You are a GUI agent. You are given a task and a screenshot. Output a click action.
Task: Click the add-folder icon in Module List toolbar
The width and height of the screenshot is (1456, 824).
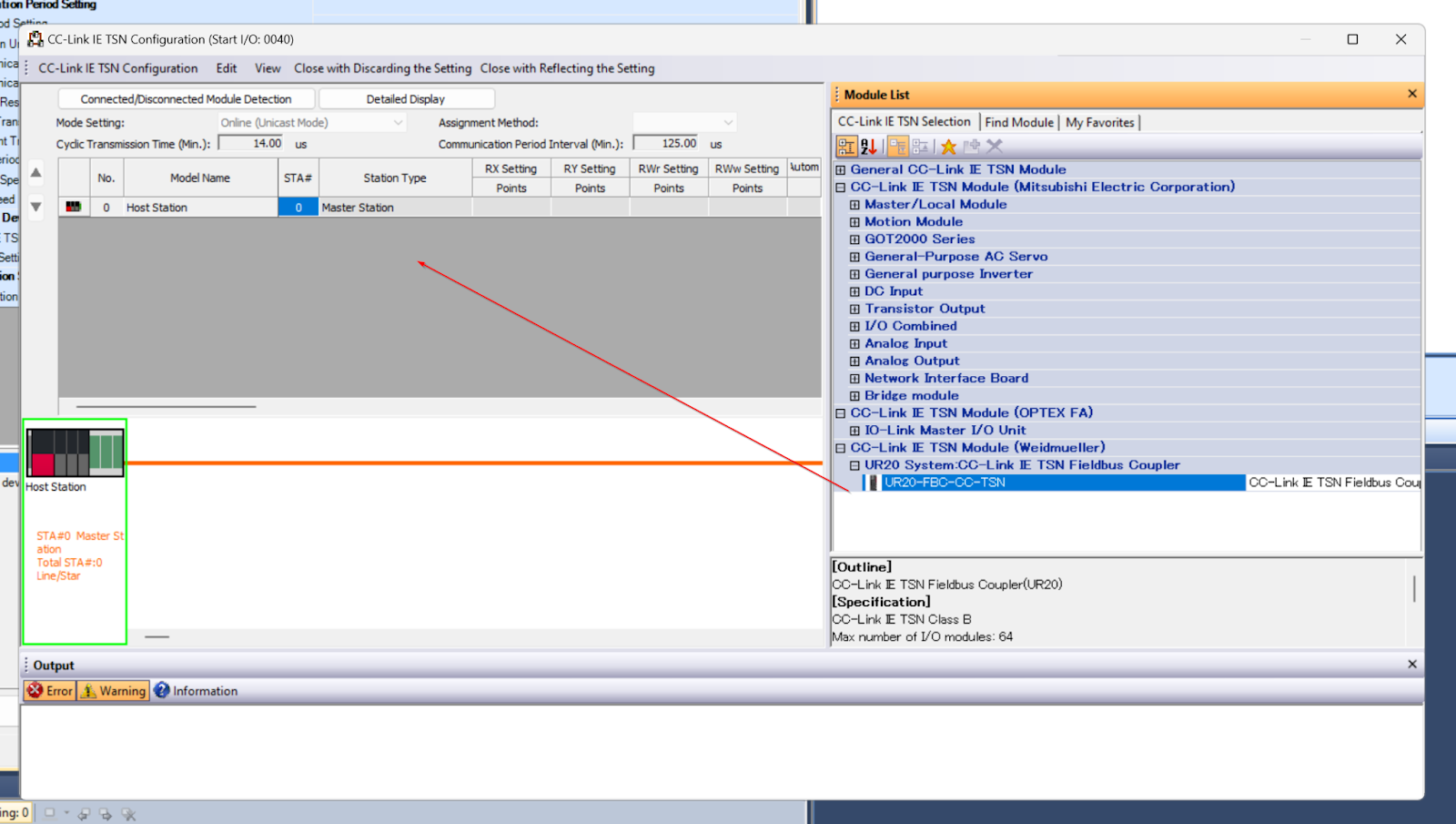pos(971,147)
